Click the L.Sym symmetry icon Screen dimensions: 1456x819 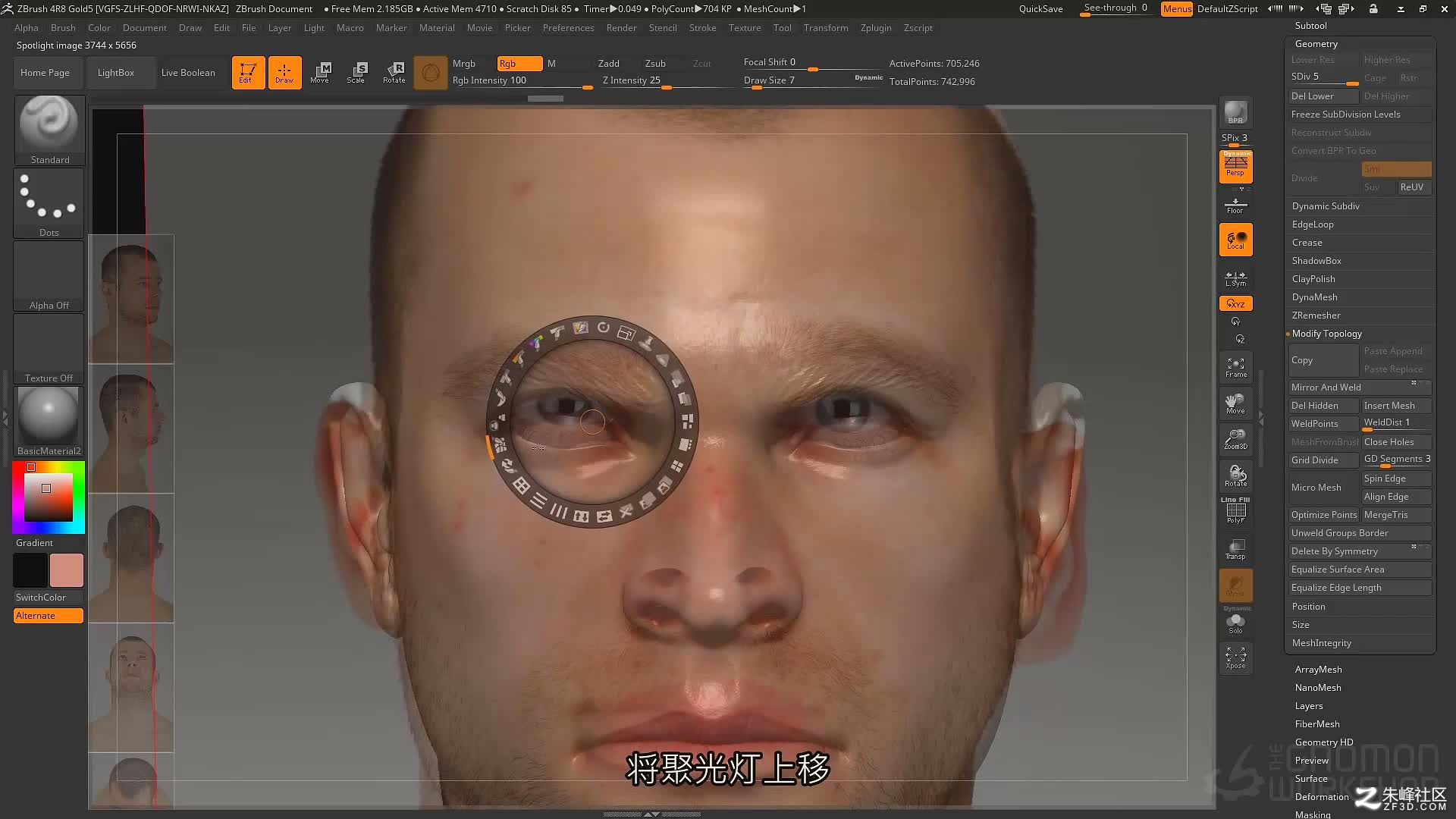pos(1235,278)
